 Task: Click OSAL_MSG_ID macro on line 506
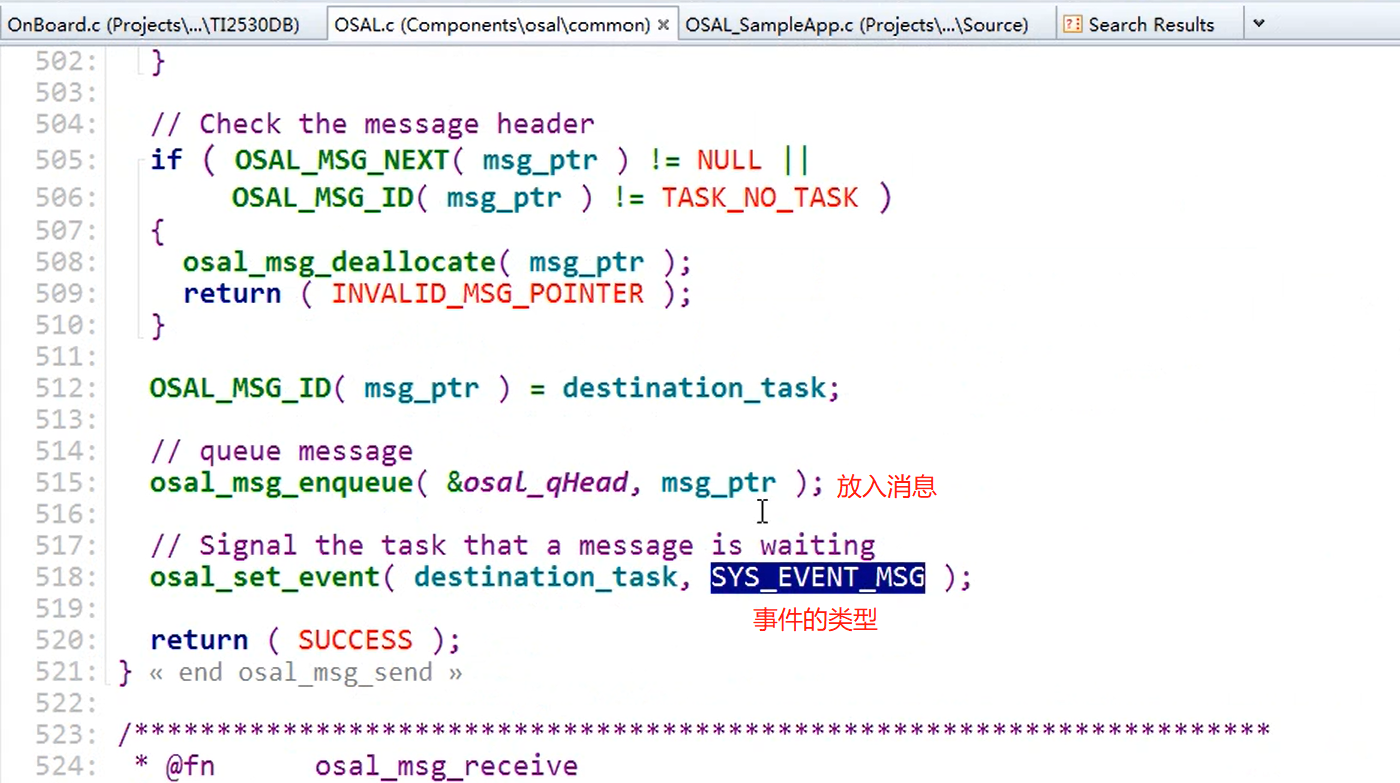pos(323,197)
